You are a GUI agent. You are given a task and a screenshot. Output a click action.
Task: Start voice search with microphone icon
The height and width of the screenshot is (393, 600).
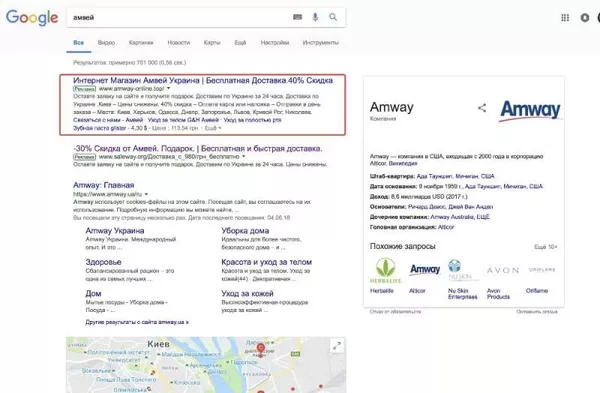click(315, 17)
